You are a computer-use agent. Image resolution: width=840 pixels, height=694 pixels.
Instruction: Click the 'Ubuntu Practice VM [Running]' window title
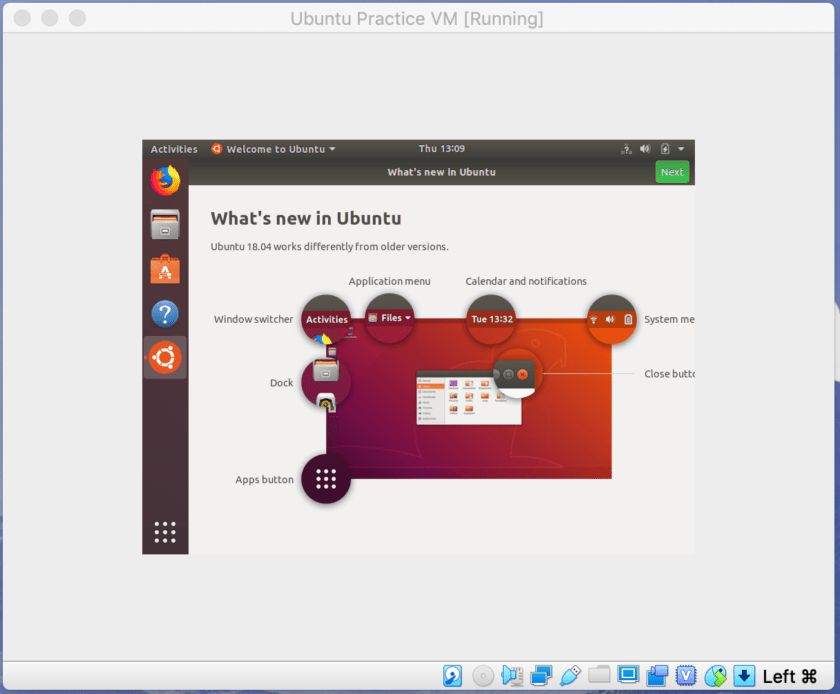tap(417, 19)
